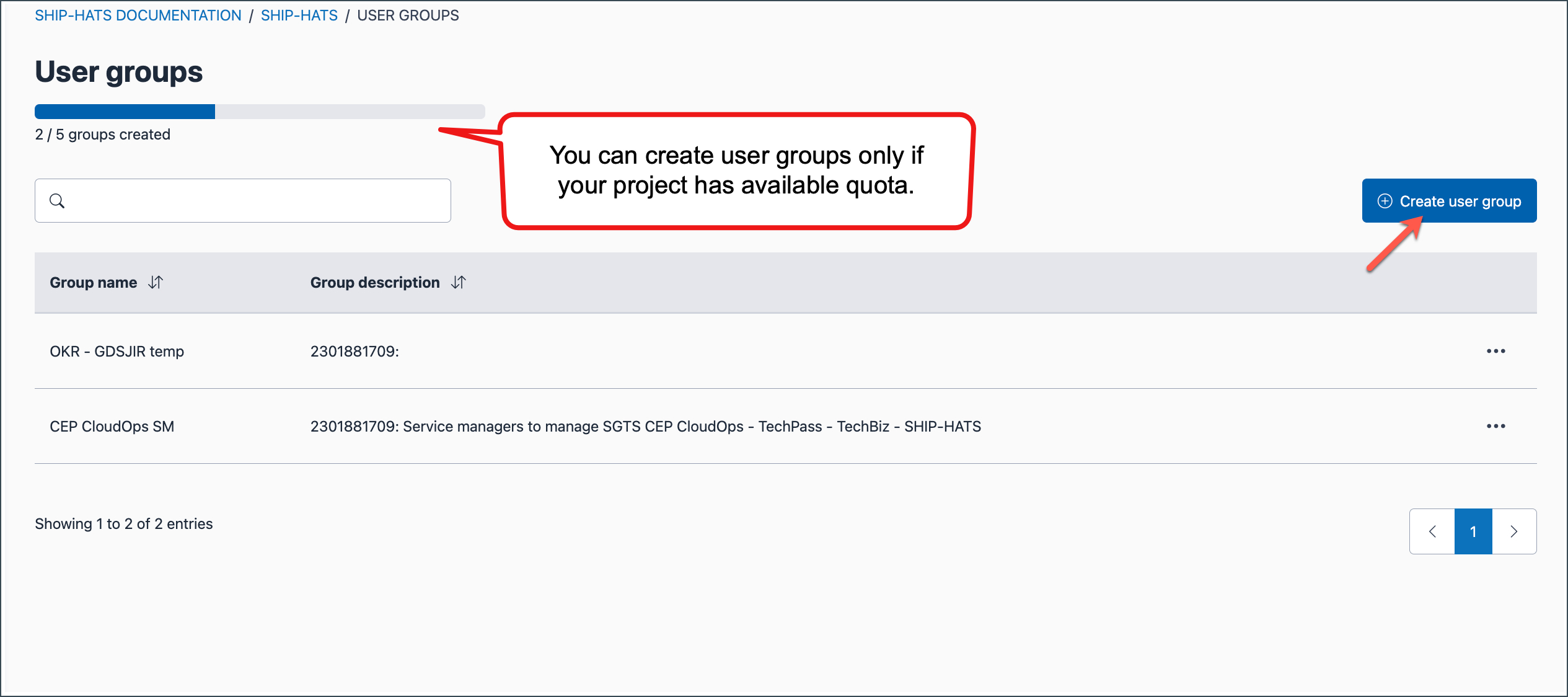Click Group name column header
1568x697 pixels.
(x=94, y=283)
